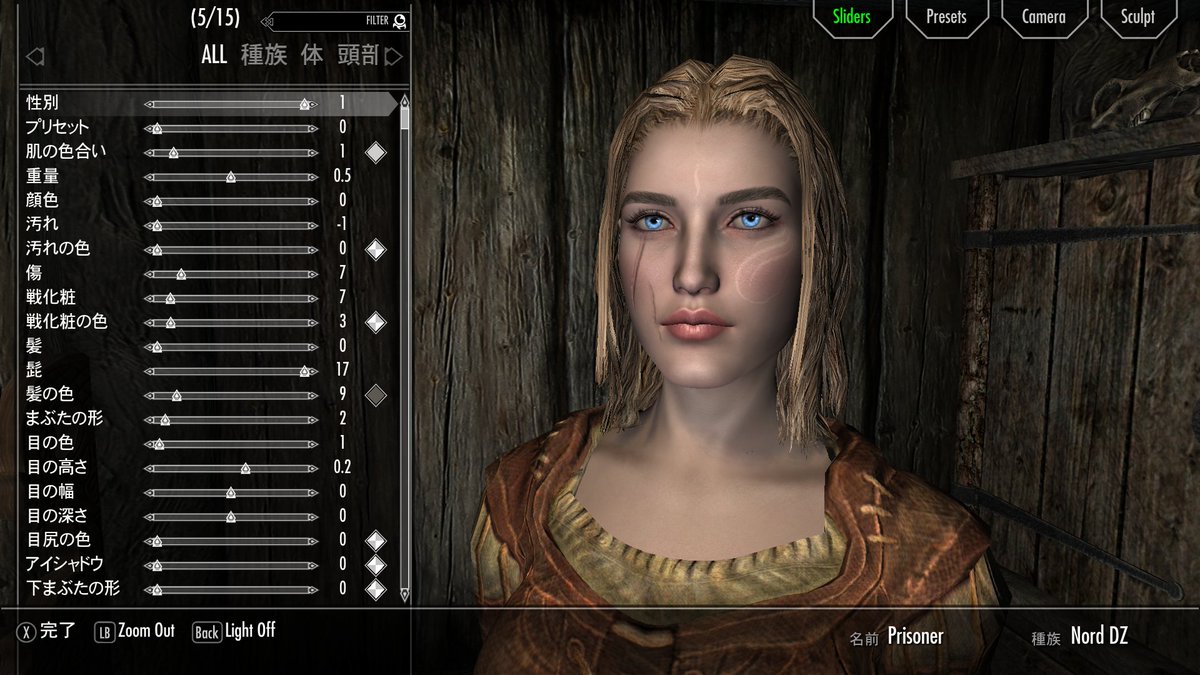Click the X 完了 finish button
Viewport: 1200px width, 675px height.
[47, 631]
